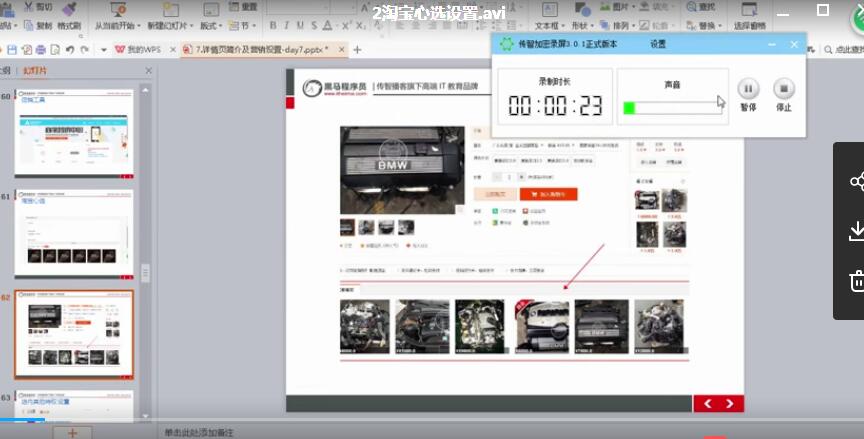
Task: Pause the screen recording
Action: click(747, 89)
